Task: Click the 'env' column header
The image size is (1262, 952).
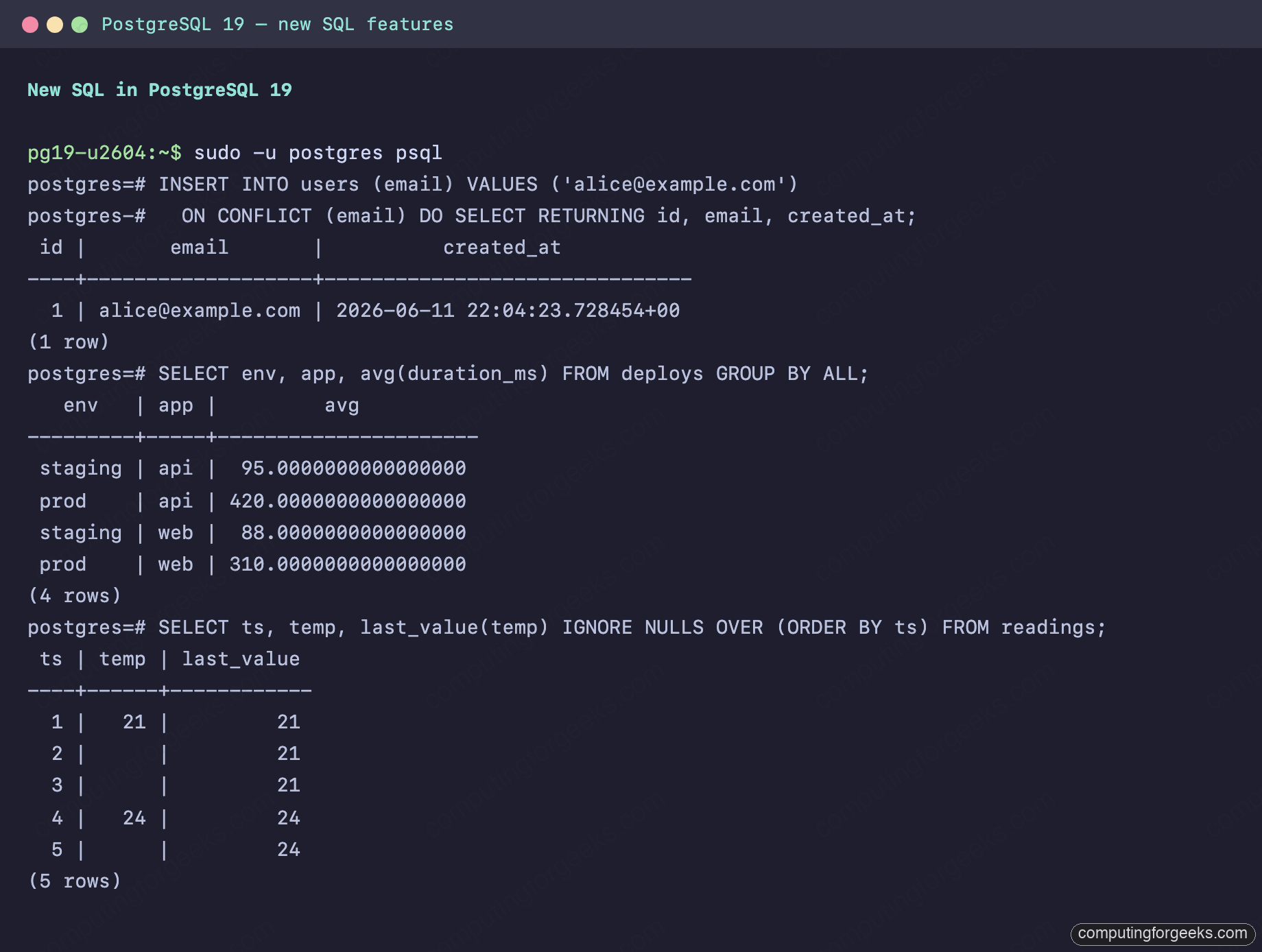Action: tap(81, 405)
